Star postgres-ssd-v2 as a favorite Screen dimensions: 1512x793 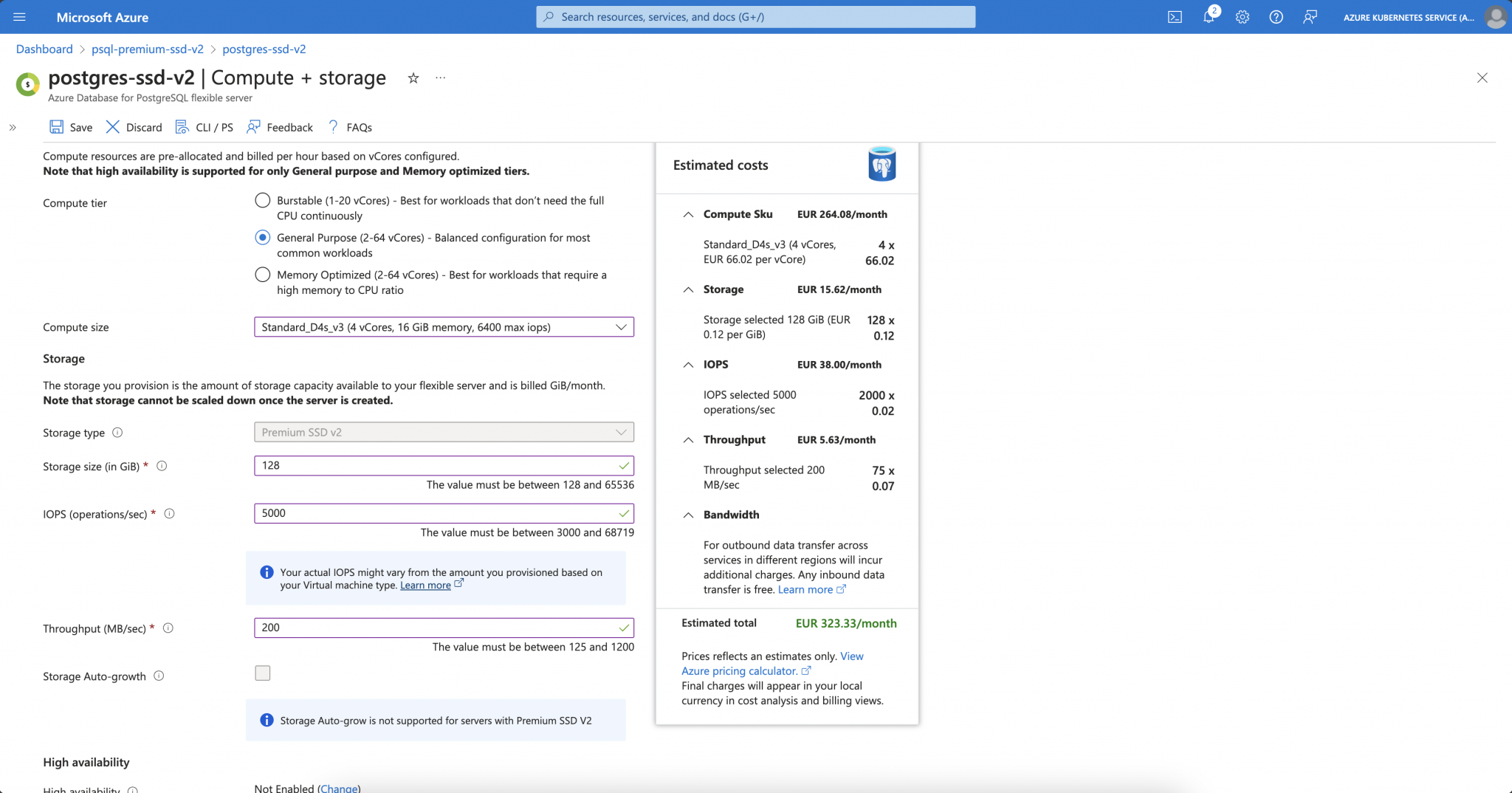pyautogui.click(x=413, y=78)
